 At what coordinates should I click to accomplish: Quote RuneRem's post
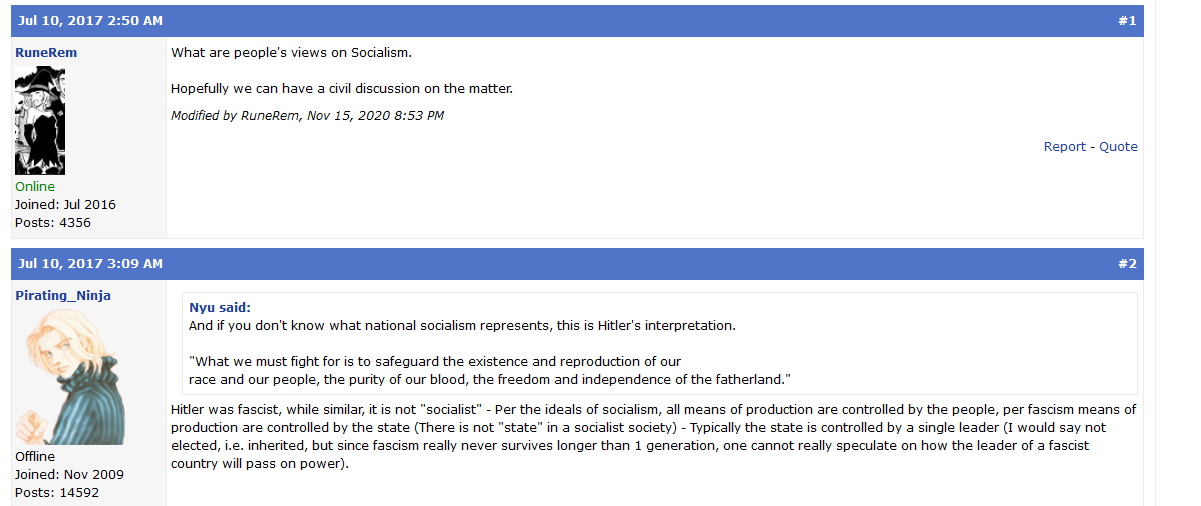[1119, 146]
